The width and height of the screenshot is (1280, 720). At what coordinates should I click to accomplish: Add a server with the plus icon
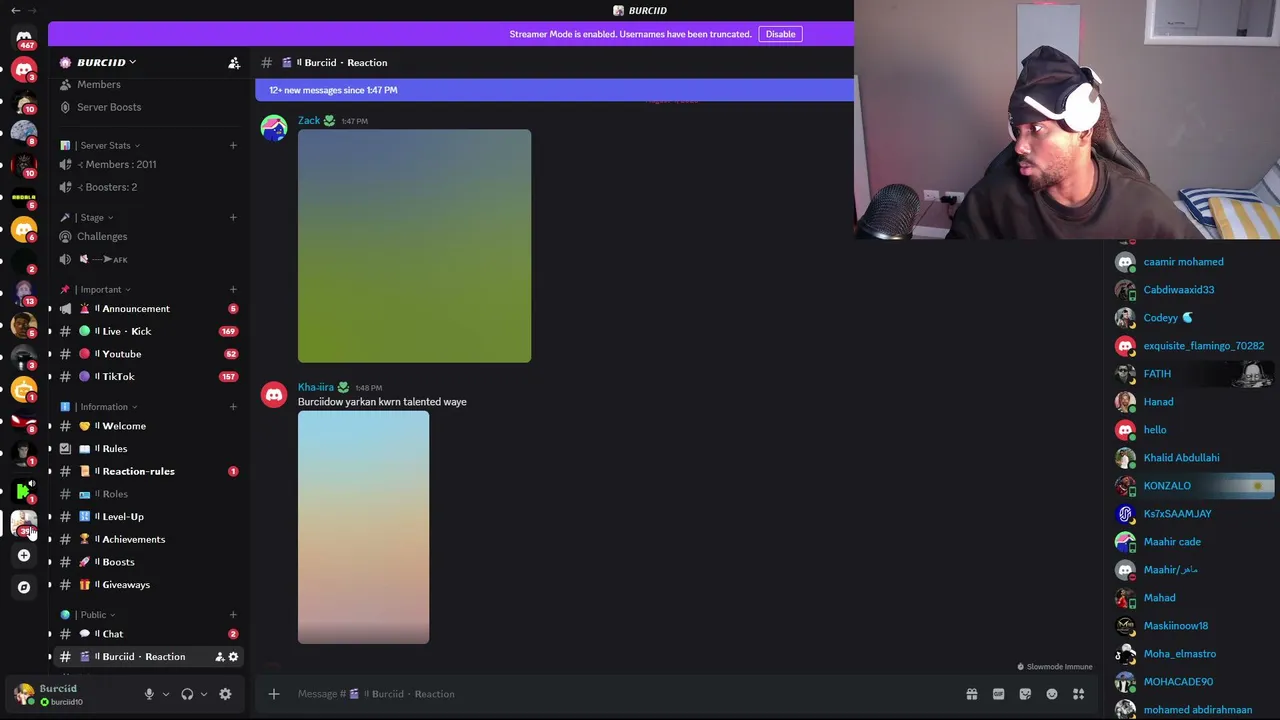[24, 555]
